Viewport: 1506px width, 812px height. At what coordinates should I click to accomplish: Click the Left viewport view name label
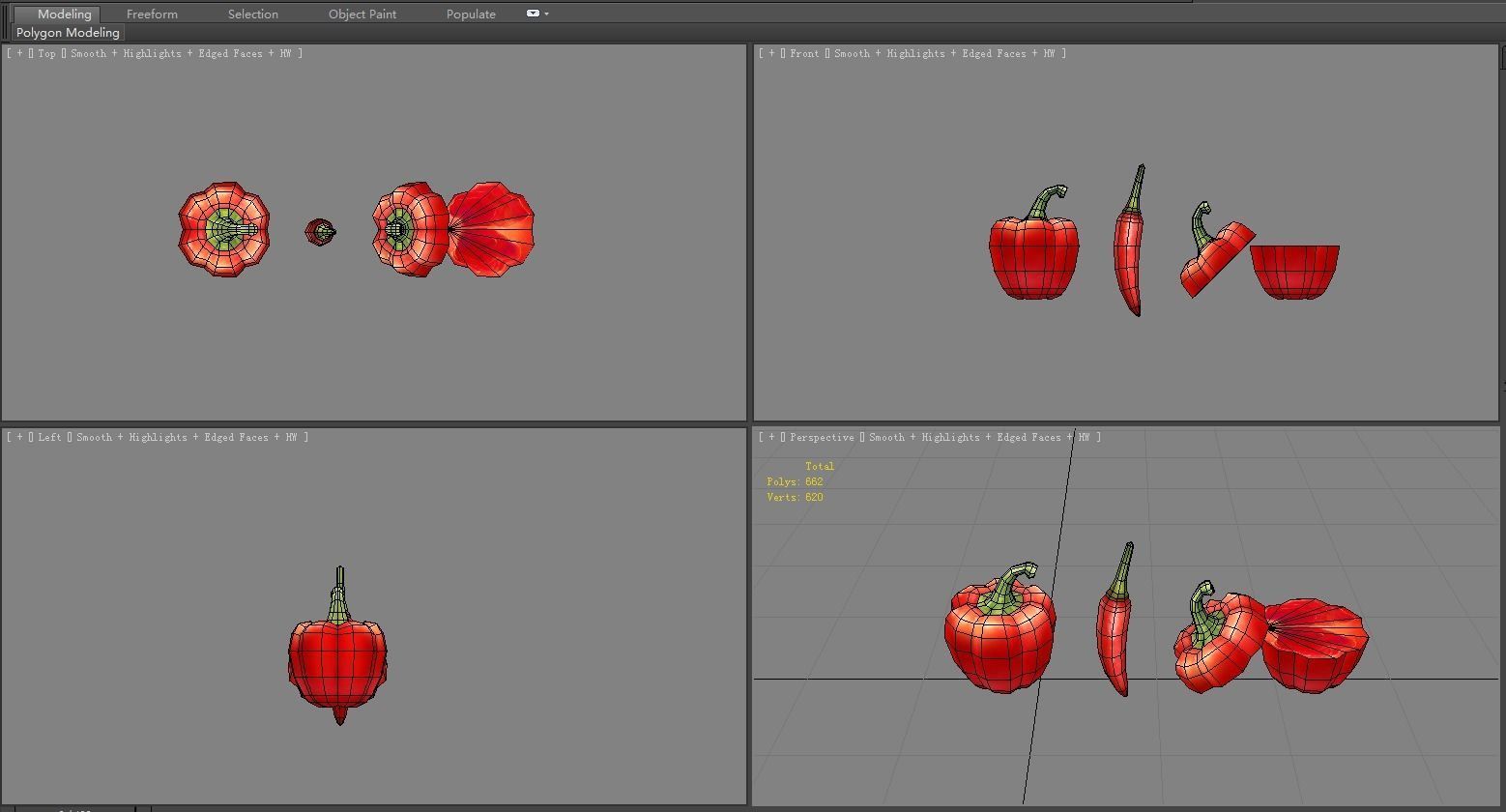[x=49, y=437]
